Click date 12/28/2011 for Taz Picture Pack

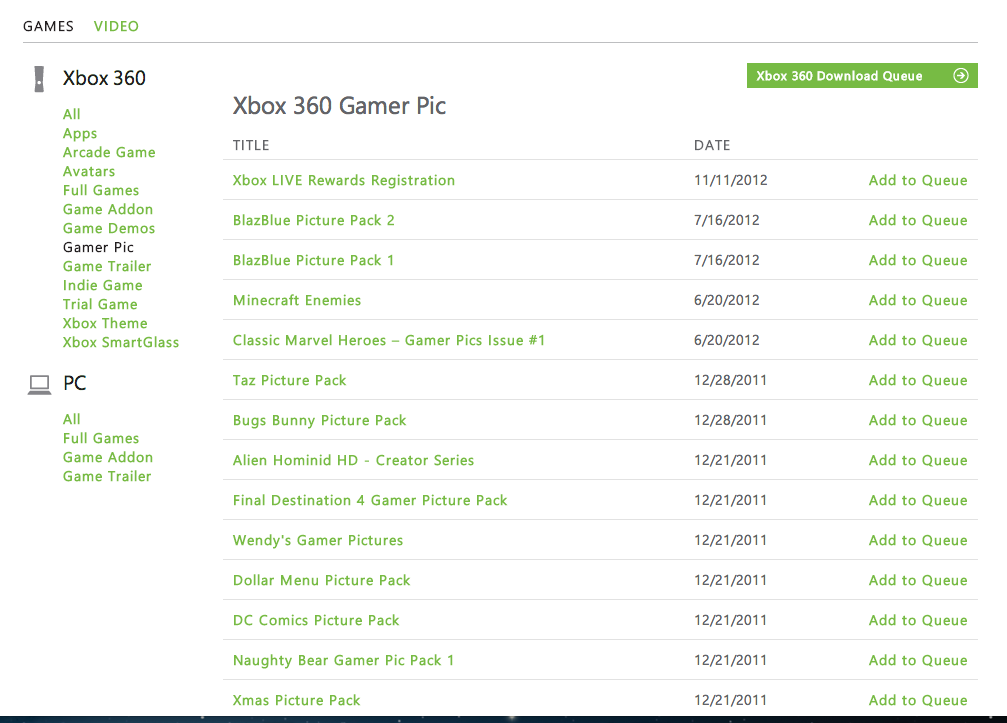[730, 380]
